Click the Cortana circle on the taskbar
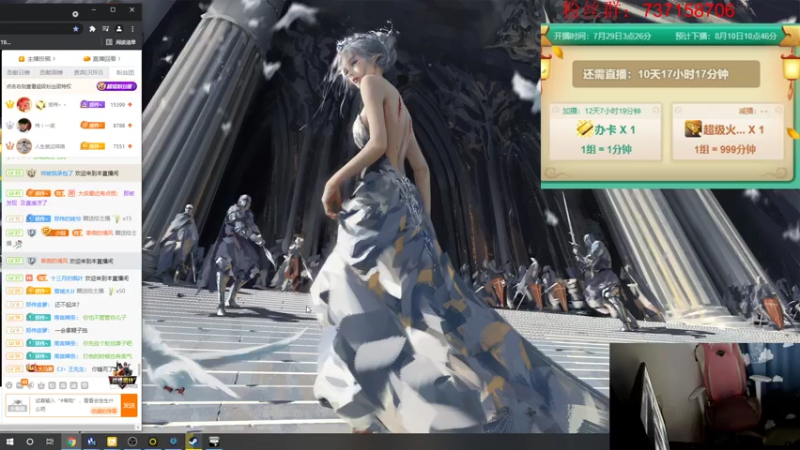 coord(30,441)
